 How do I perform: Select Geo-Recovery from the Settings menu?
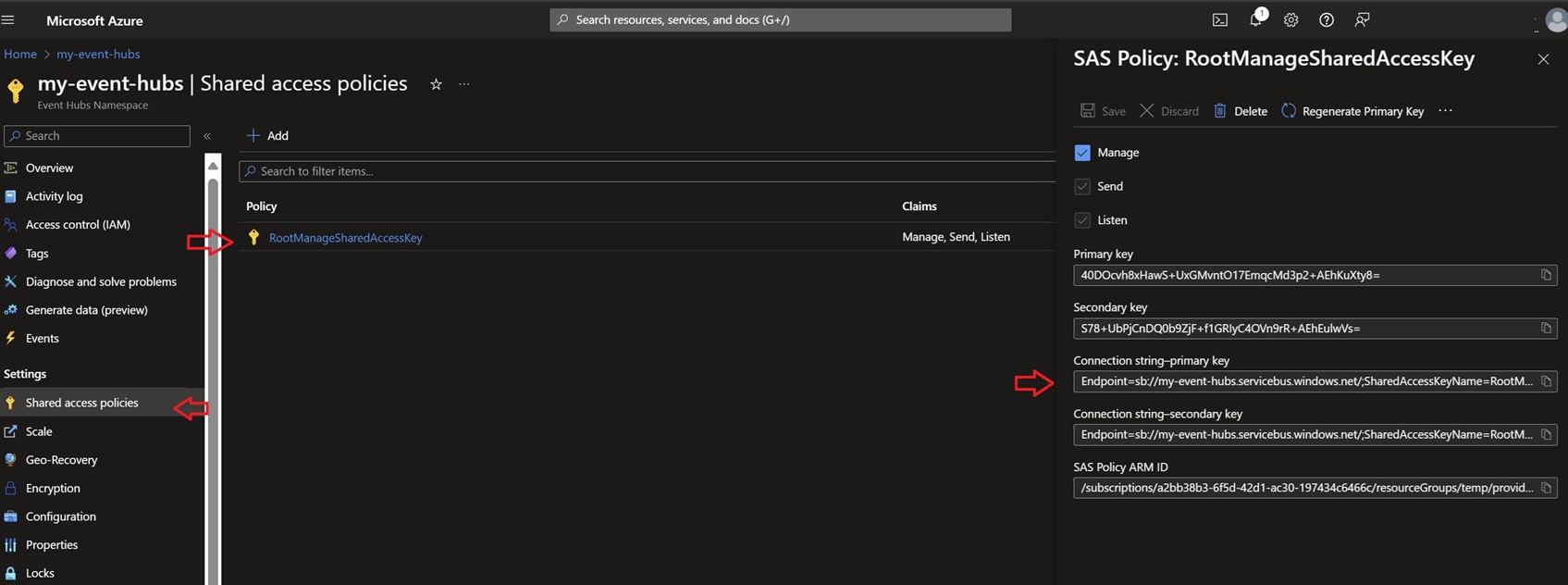(x=61, y=460)
